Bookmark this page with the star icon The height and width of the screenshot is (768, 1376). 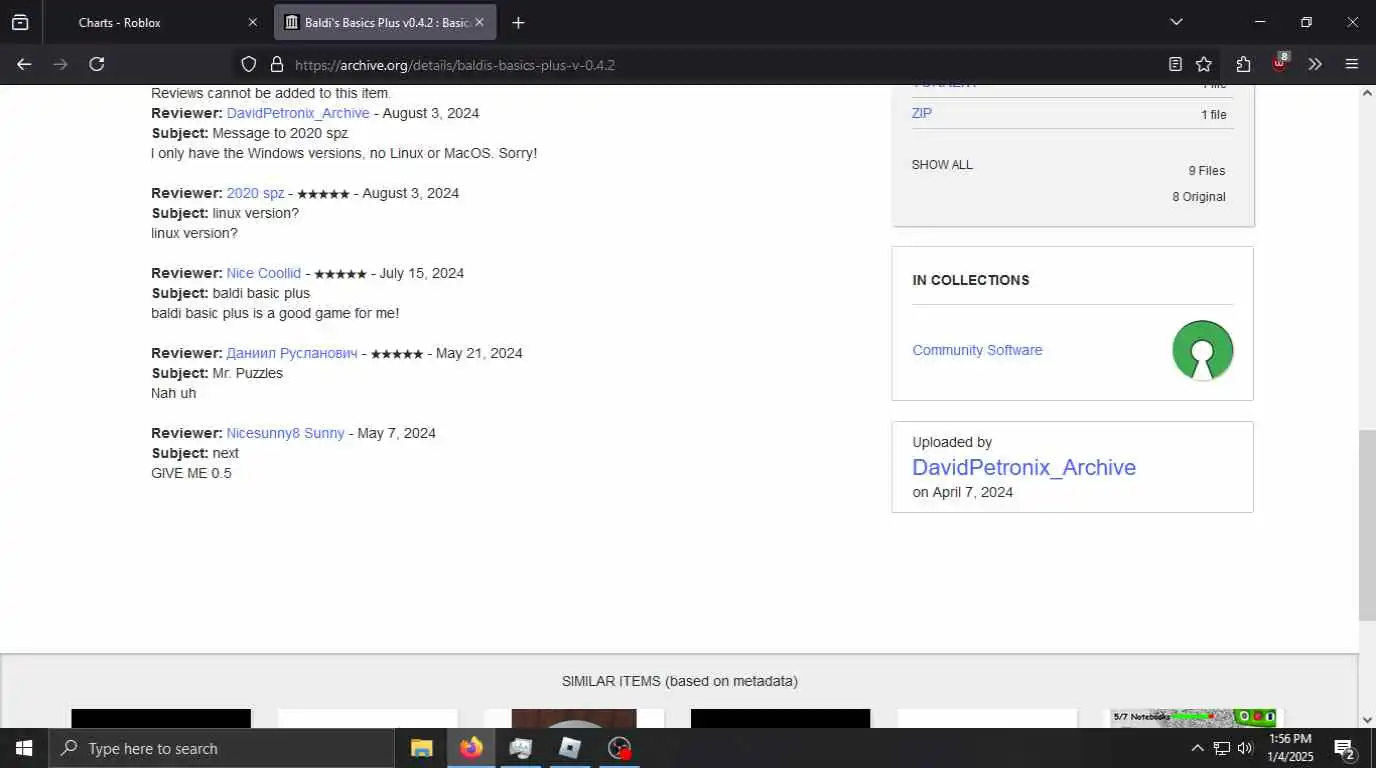(x=1204, y=64)
